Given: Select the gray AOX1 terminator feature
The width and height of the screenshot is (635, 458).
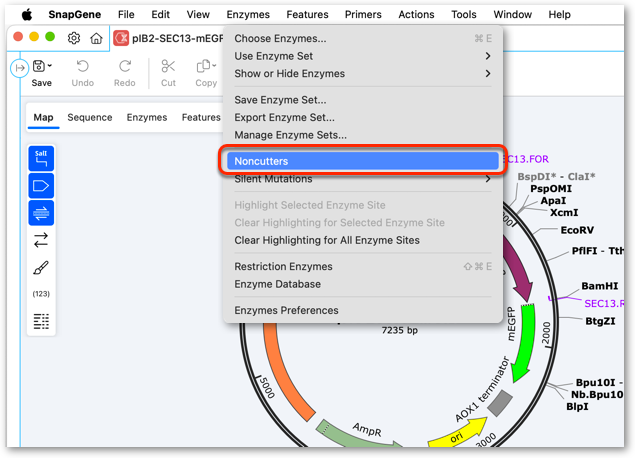Looking at the screenshot, I should [x=501, y=403].
